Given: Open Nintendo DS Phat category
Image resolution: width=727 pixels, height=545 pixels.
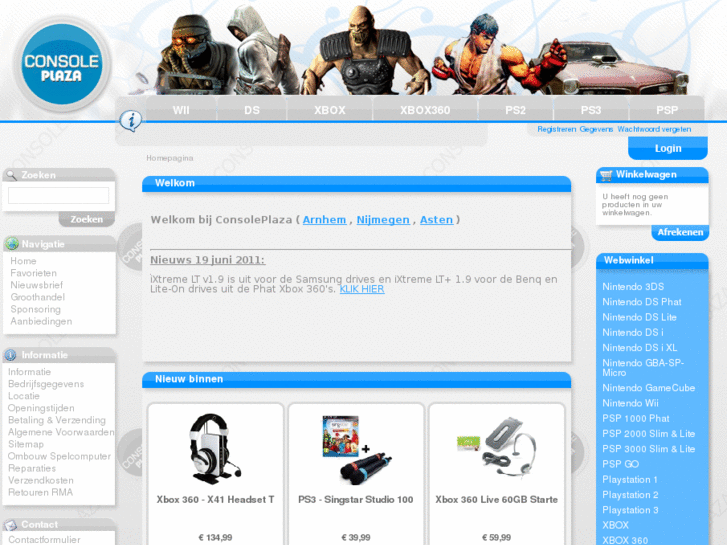Looking at the screenshot, I should coord(642,301).
